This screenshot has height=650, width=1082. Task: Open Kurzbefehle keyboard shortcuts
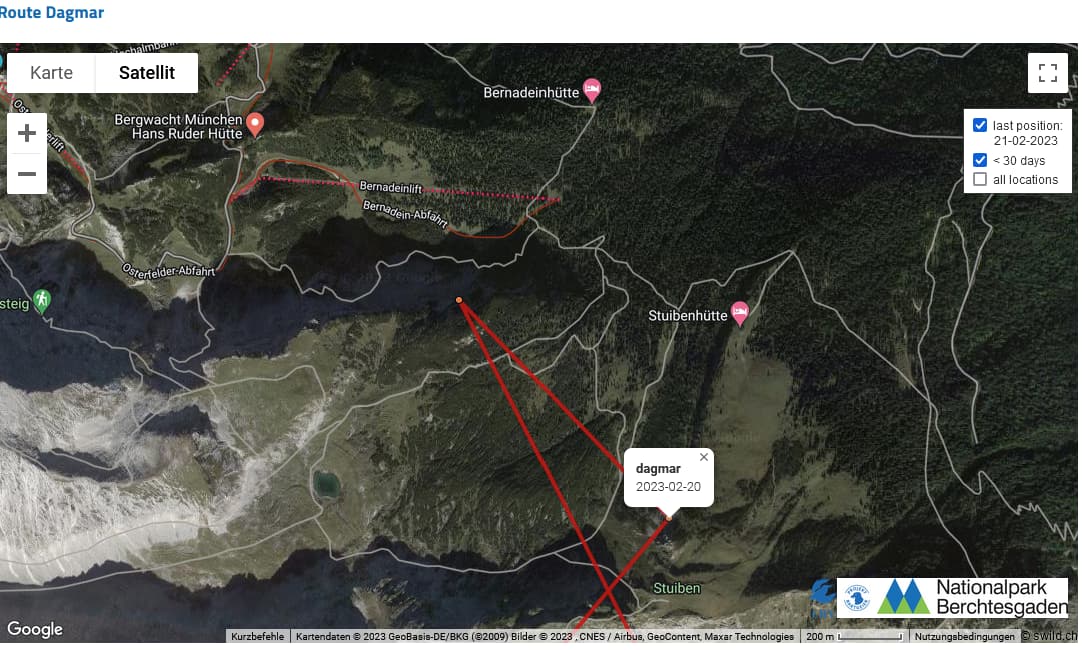(x=257, y=636)
